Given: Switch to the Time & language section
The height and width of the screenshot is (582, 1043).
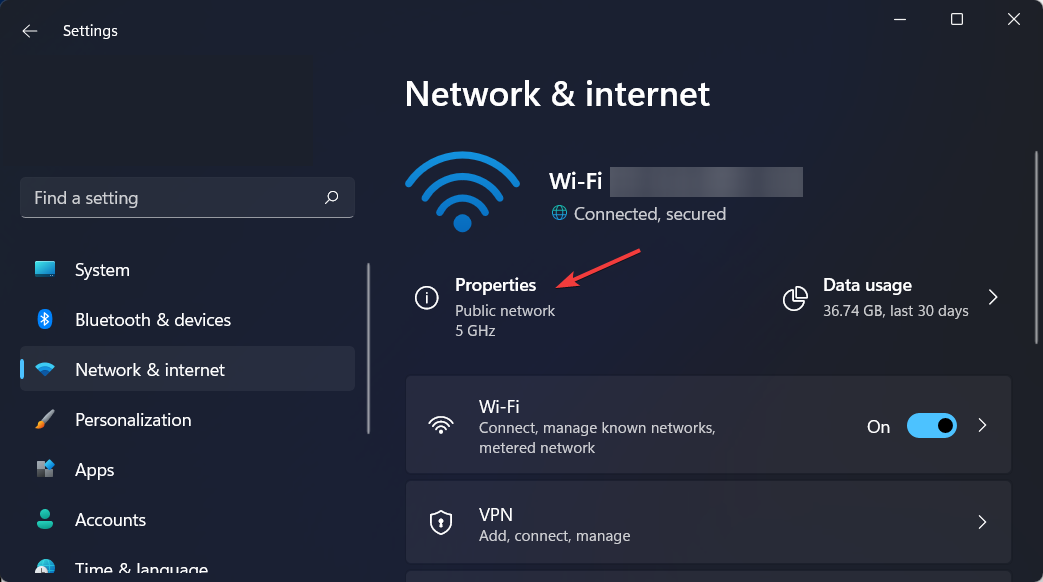Looking at the screenshot, I should tap(140, 567).
